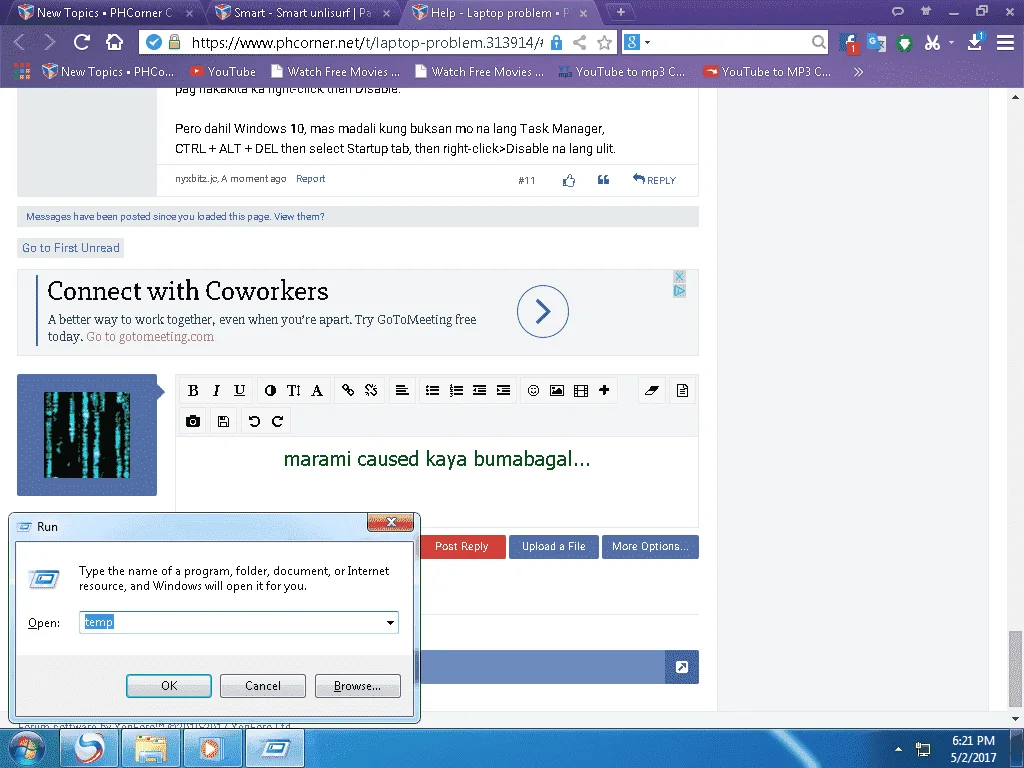Toggle Underline formatting in reply editor
The width and height of the screenshot is (1024, 768).
[240, 391]
